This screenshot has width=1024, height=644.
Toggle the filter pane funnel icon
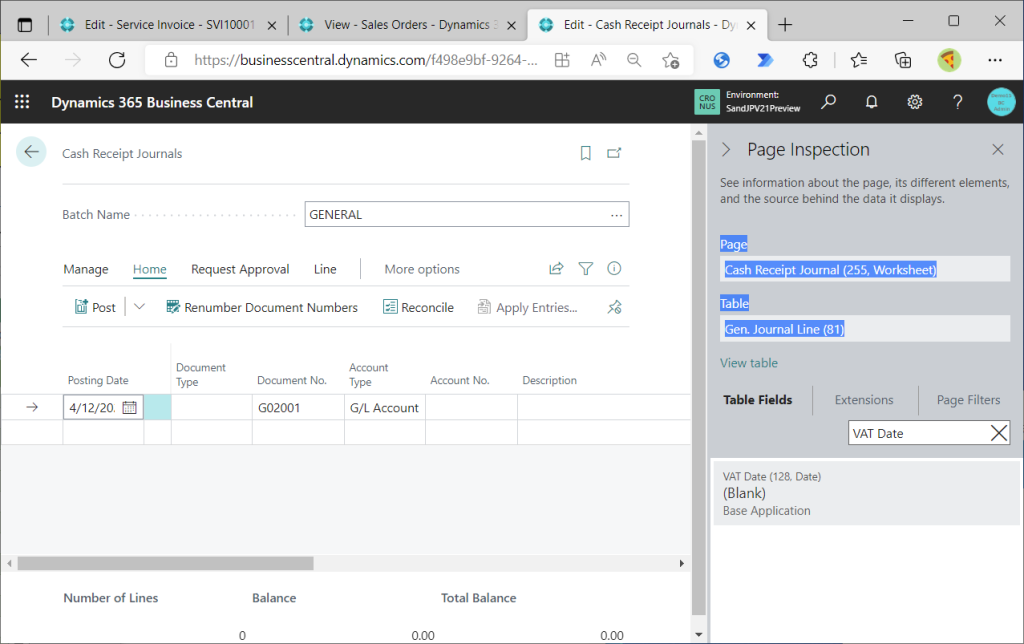click(x=586, y=268)
